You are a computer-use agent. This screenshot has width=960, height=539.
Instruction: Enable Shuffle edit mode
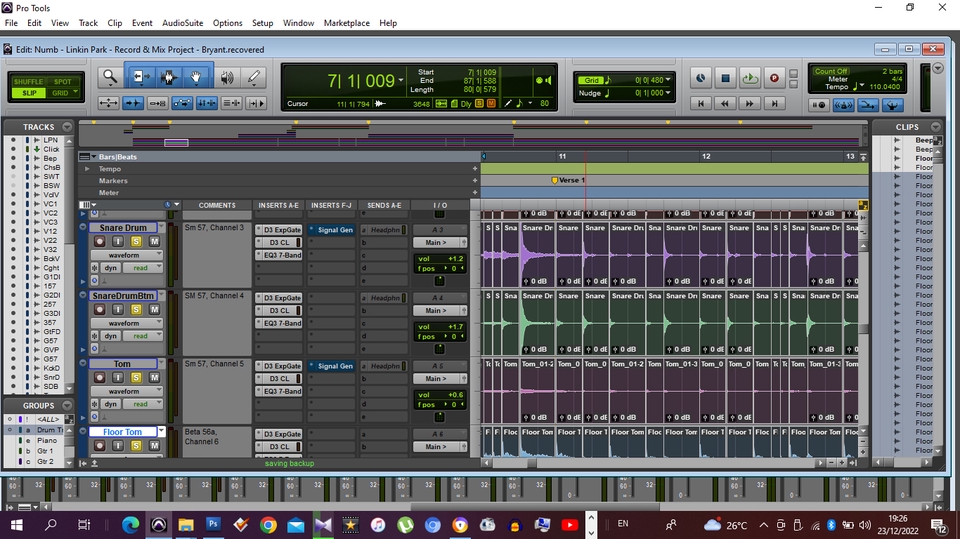[28, 81]
